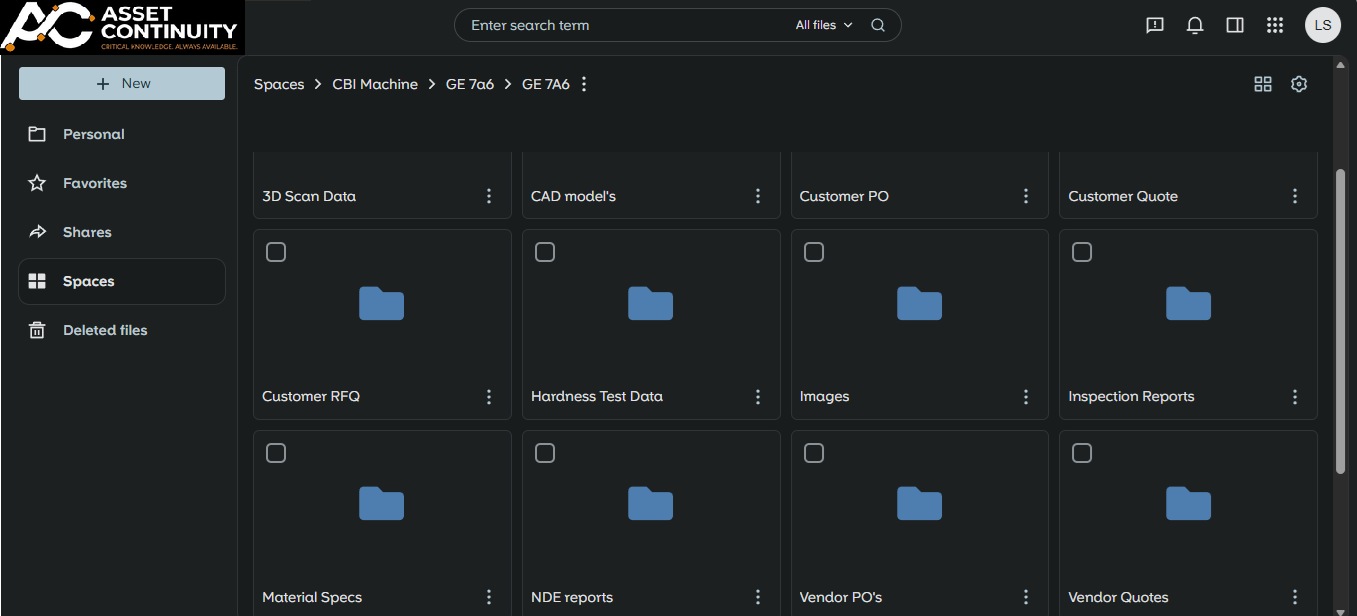Switch view mode with tiles icon

point(1263,84)
